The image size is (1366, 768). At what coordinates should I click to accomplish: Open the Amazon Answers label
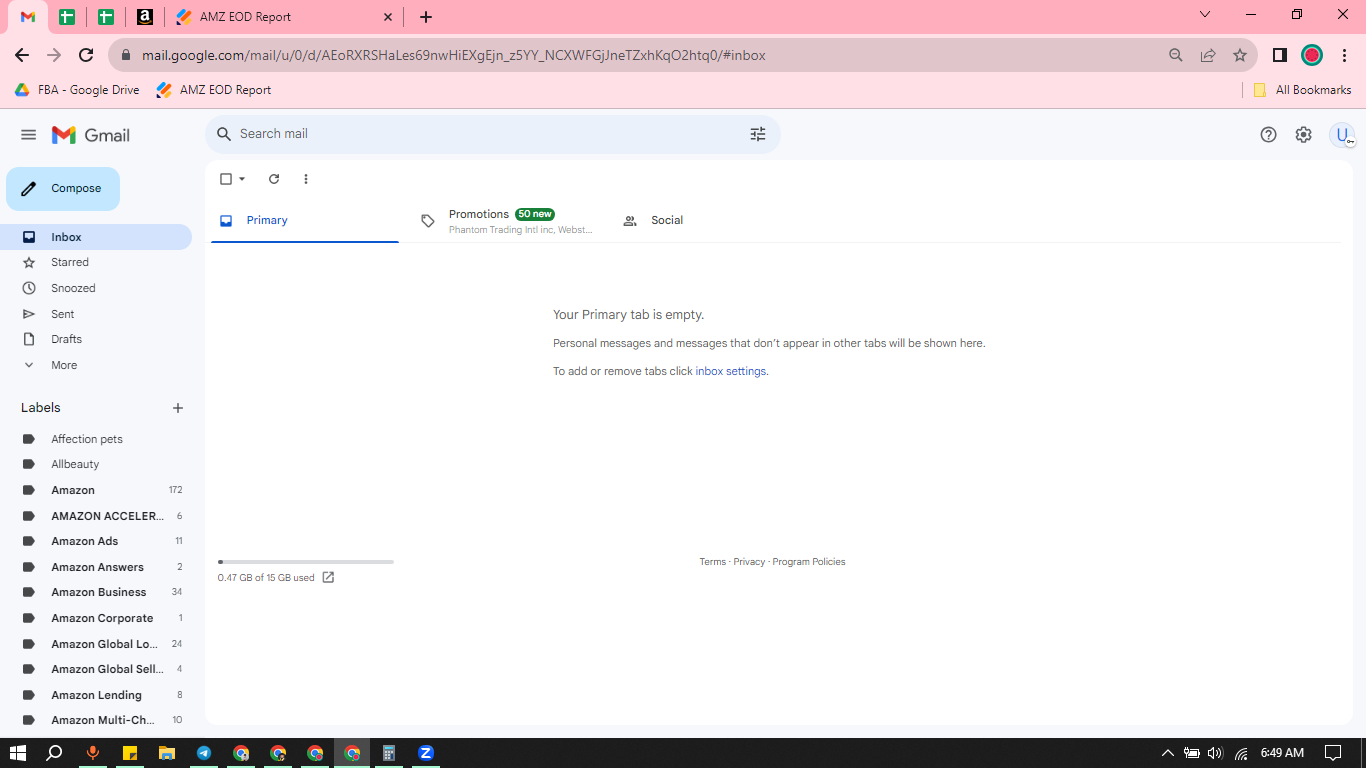click(96, 567)
